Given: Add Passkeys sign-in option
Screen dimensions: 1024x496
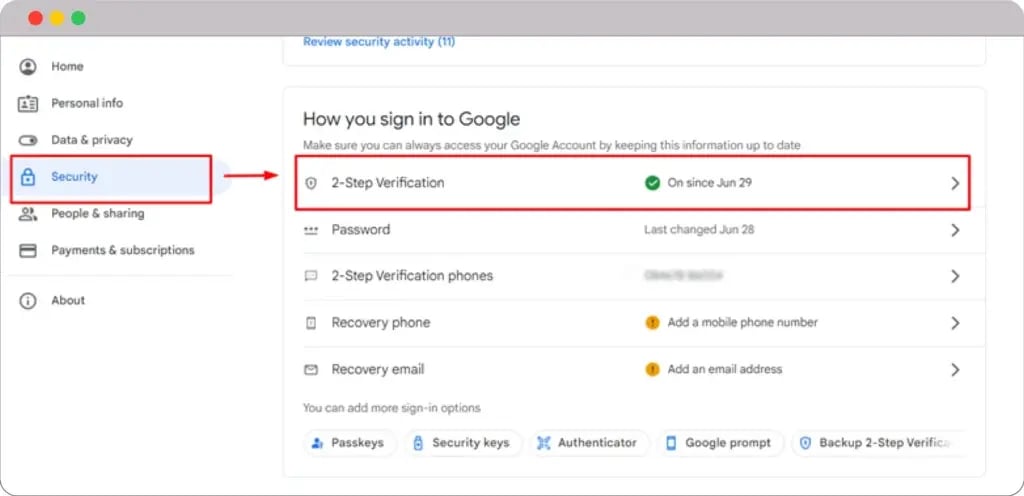Looking at the screenshot, I should point(349,443).
